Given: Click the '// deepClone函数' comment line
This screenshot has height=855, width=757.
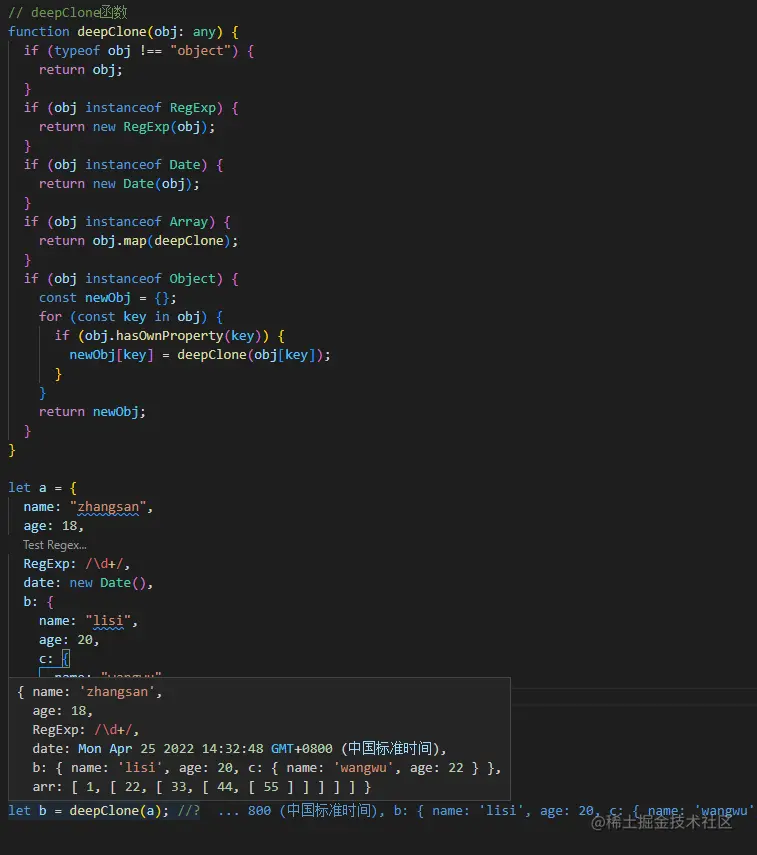Looking at the screenshot, I should tap(68, 12).
